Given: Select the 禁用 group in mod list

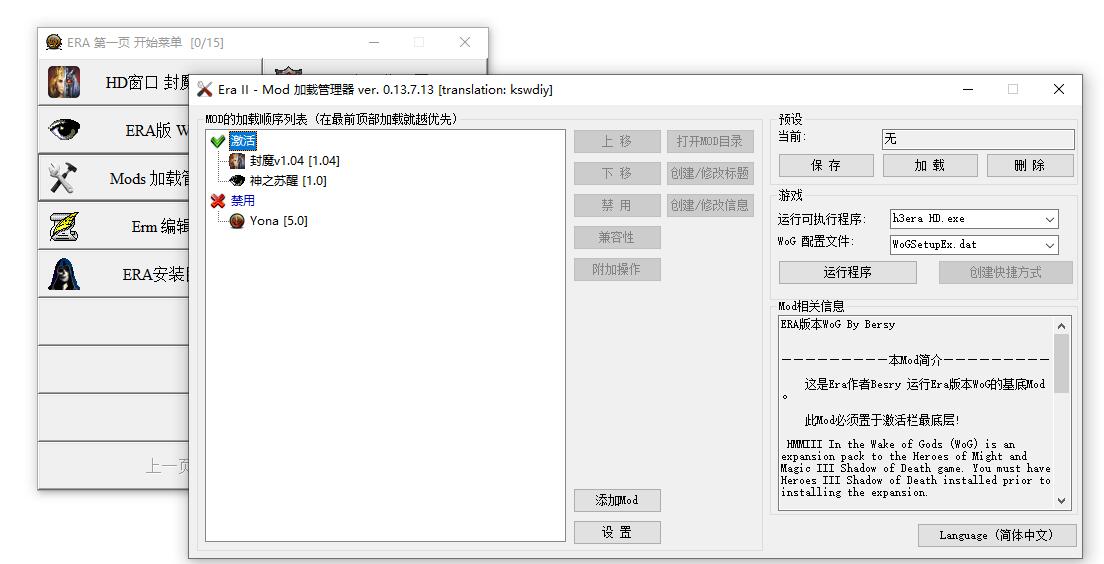Looking at the screenshot, I should coord(243,201).
